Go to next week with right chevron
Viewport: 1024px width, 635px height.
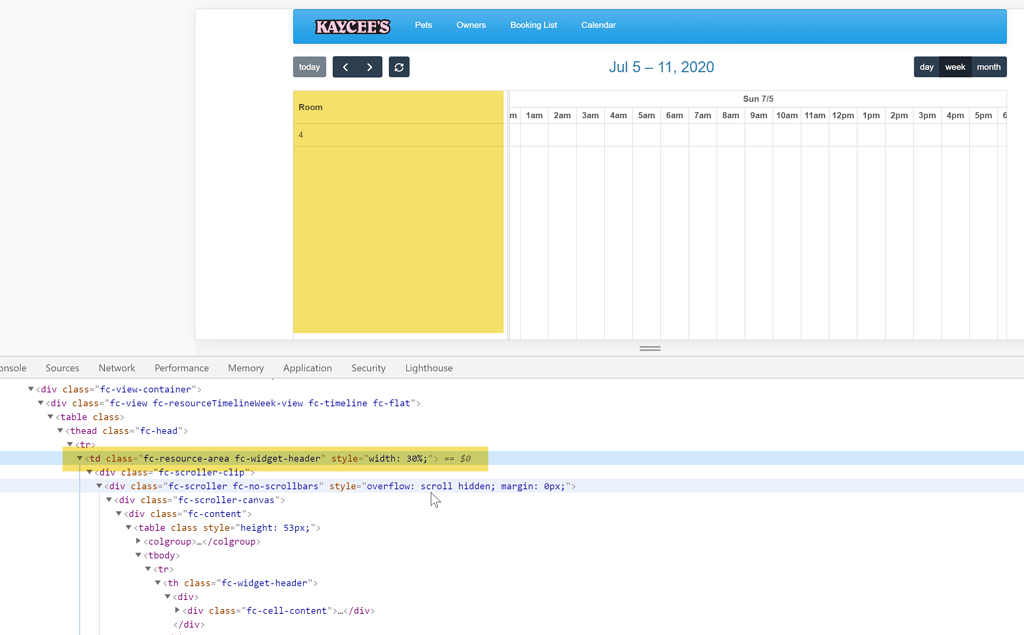click(x=368, y=66)
